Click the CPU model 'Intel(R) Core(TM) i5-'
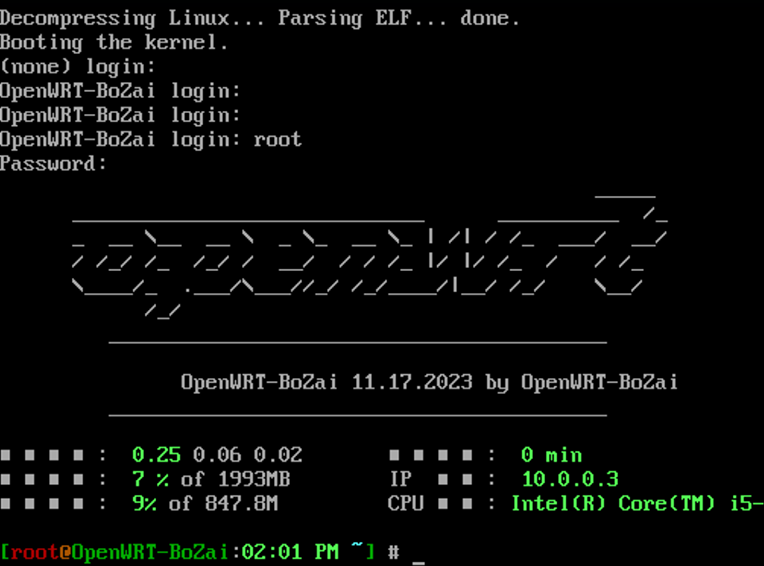 point(637,503)
